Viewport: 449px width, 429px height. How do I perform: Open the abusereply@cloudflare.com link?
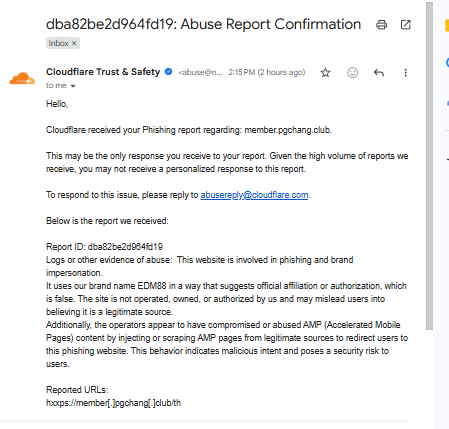(x=254, y=195)
